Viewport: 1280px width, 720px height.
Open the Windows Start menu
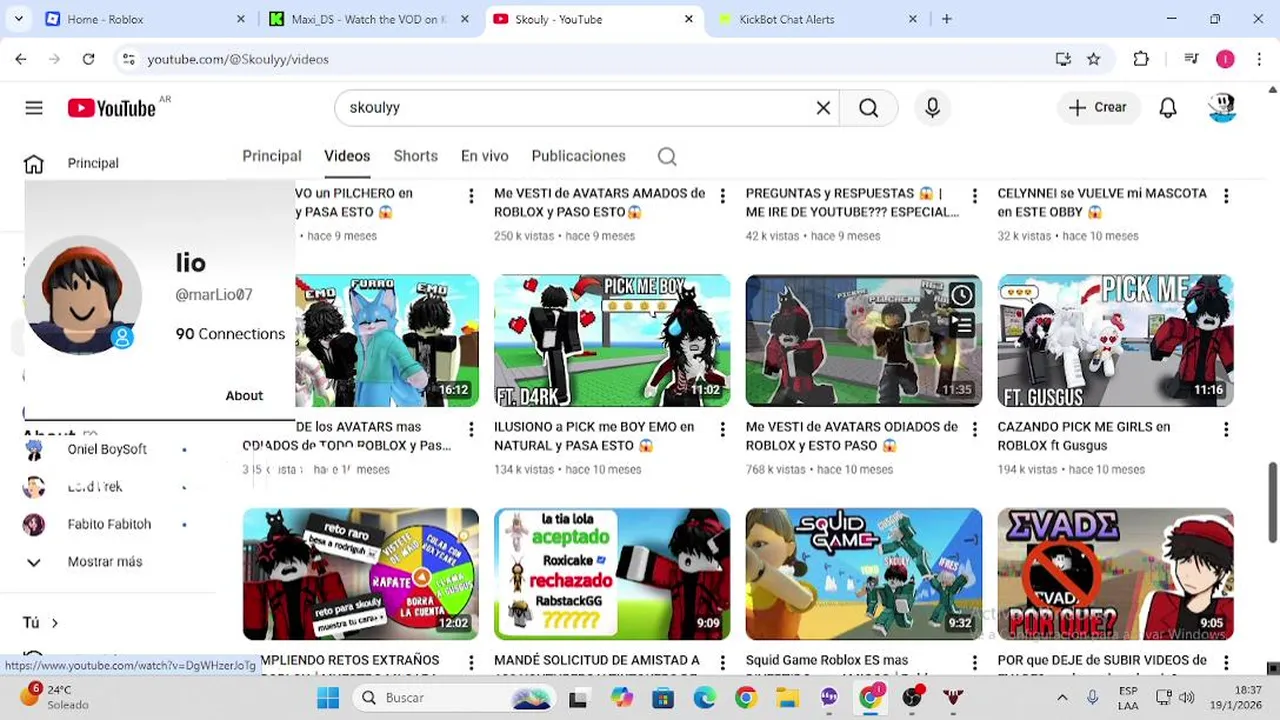[x=328, y=698]
